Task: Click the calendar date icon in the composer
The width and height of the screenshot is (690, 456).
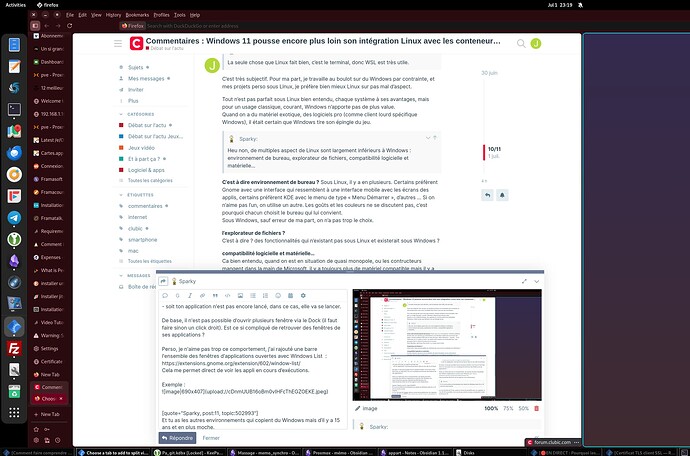Action: point(290,295)
